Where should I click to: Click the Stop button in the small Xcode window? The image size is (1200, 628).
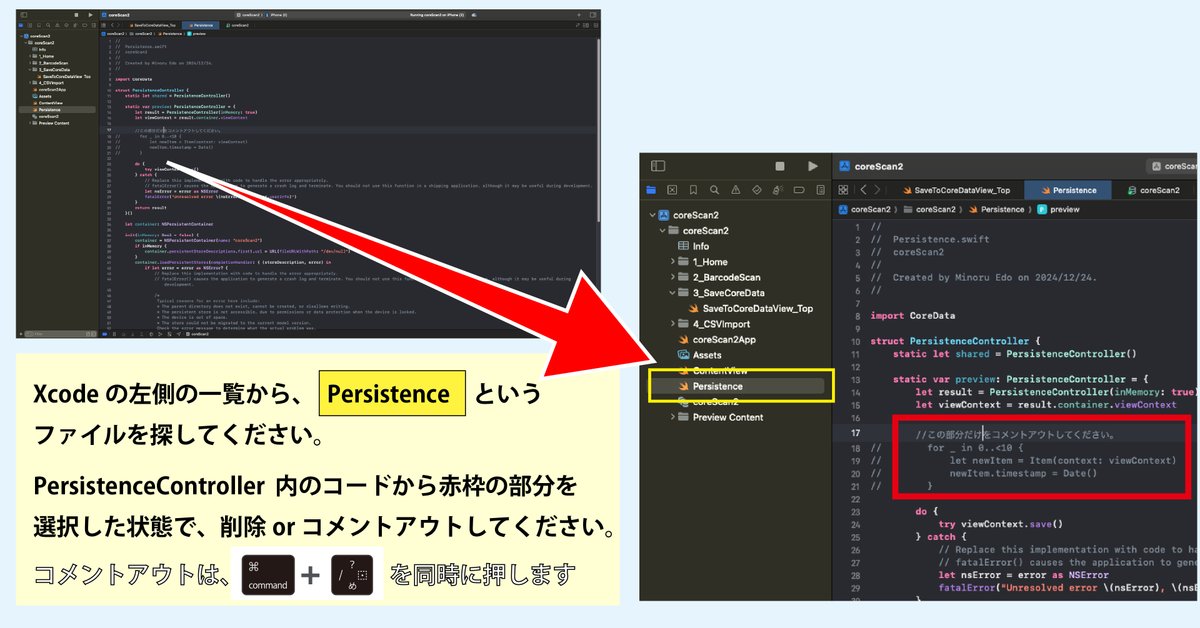pyautogui.click(x=76, y=15)
